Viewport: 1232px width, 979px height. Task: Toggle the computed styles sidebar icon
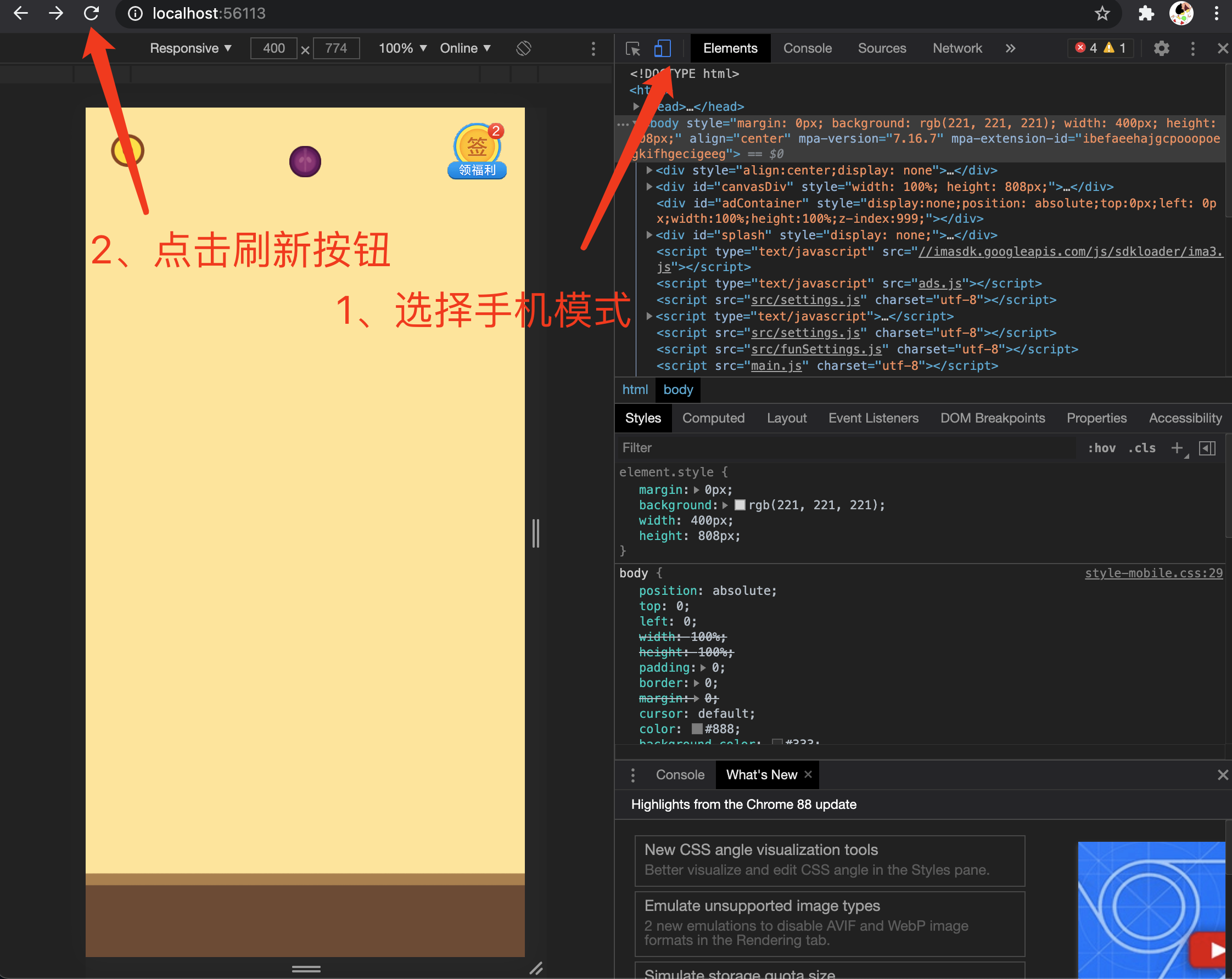pos(1207,448)
